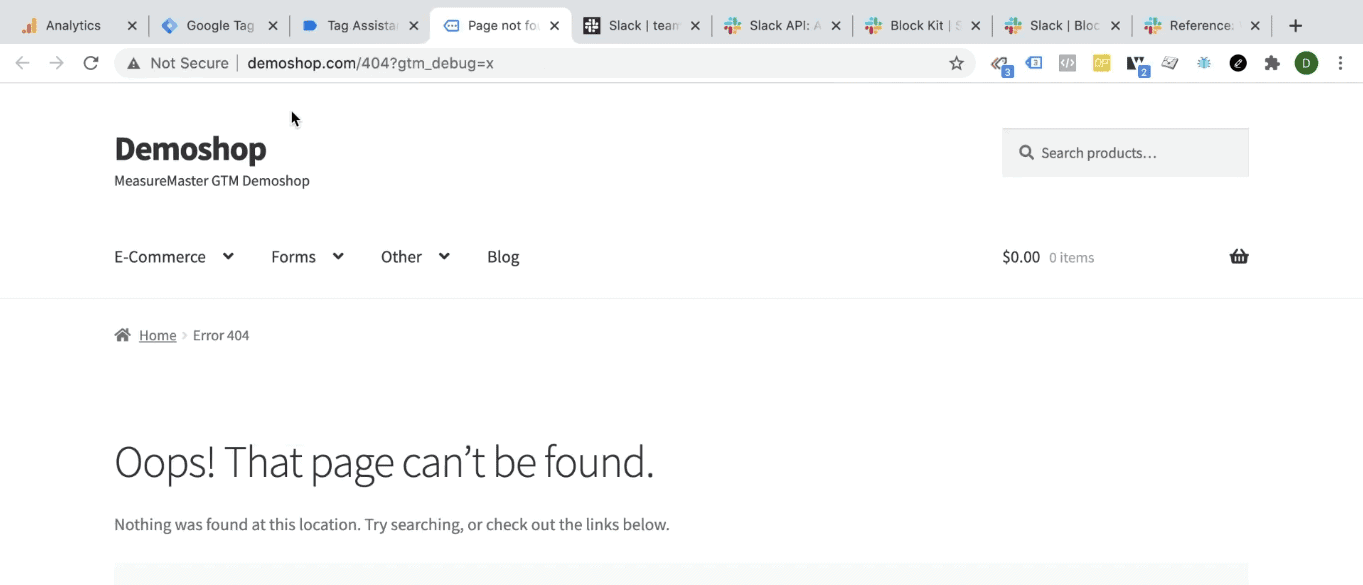Open the Forms dropdown menu

pos(306,256)
